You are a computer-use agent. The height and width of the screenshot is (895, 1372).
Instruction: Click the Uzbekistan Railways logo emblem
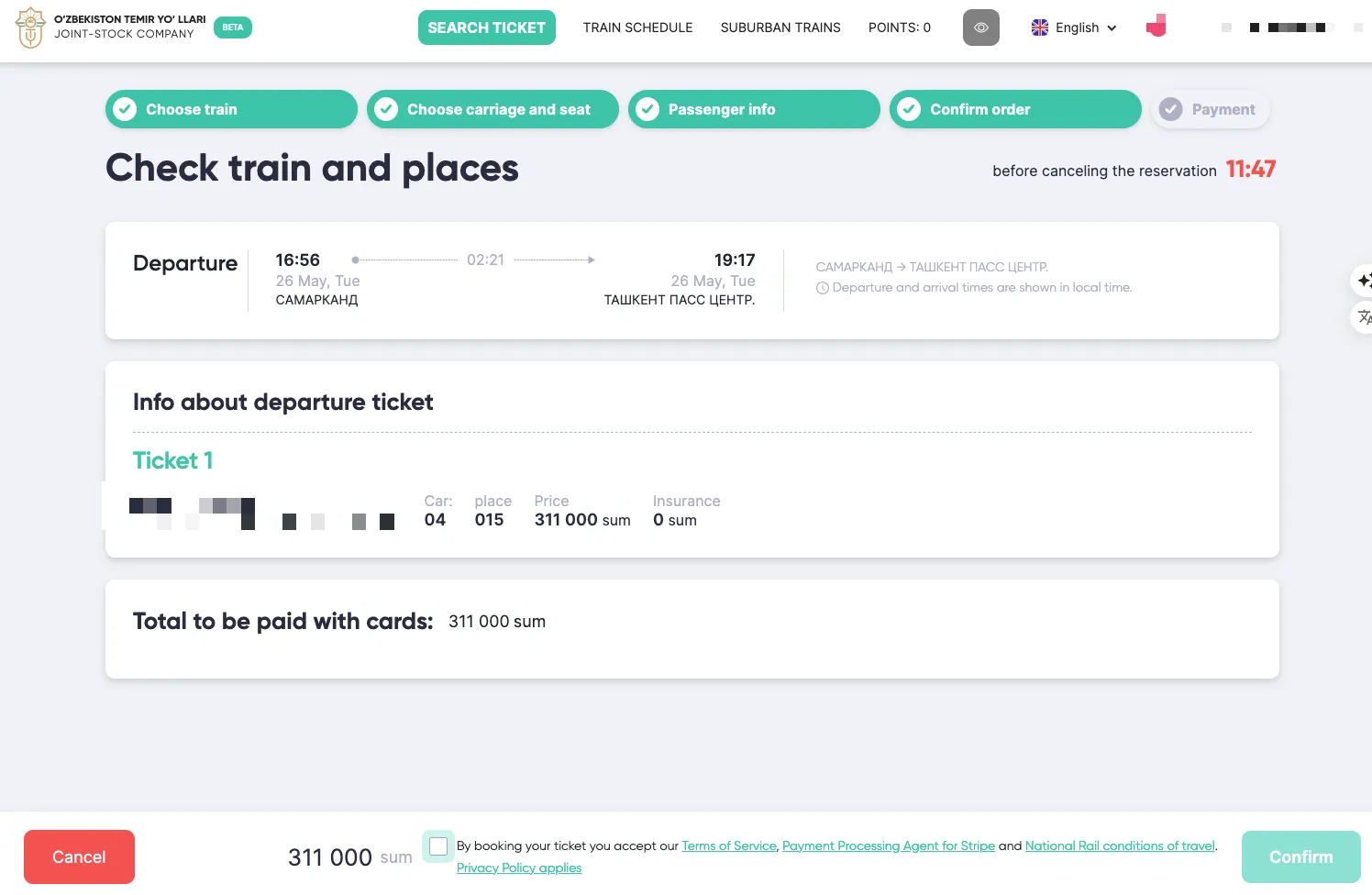point(30,28)
